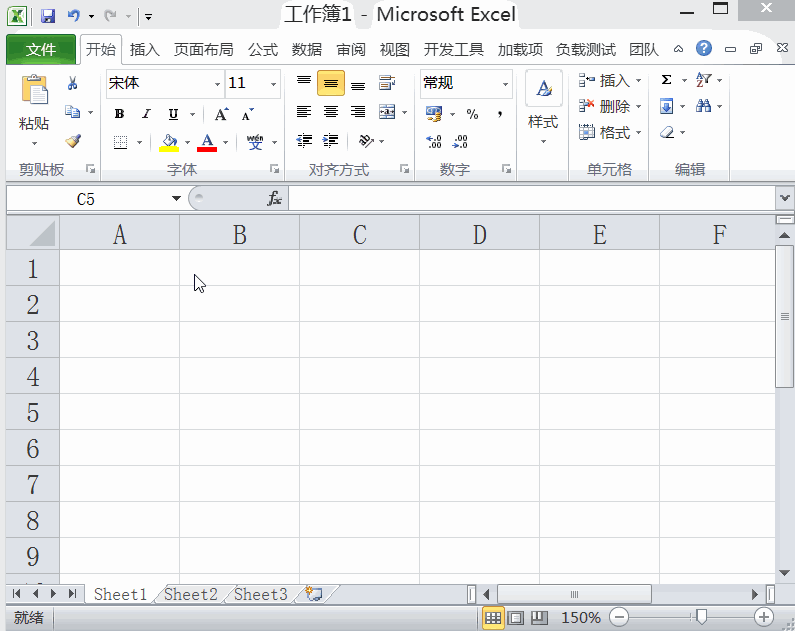Click the AutoSum sigma icon

(667, 80)
